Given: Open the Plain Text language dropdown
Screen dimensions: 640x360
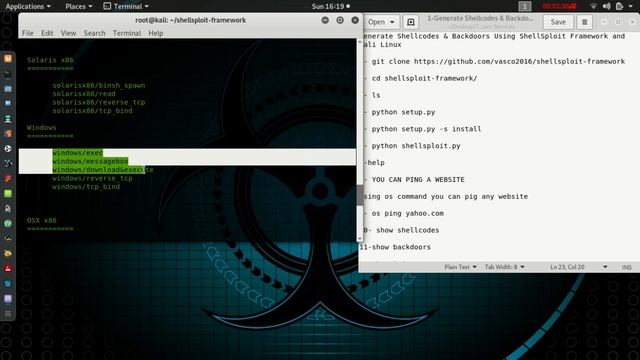Looking at the screenshot, I should [460, 267].
